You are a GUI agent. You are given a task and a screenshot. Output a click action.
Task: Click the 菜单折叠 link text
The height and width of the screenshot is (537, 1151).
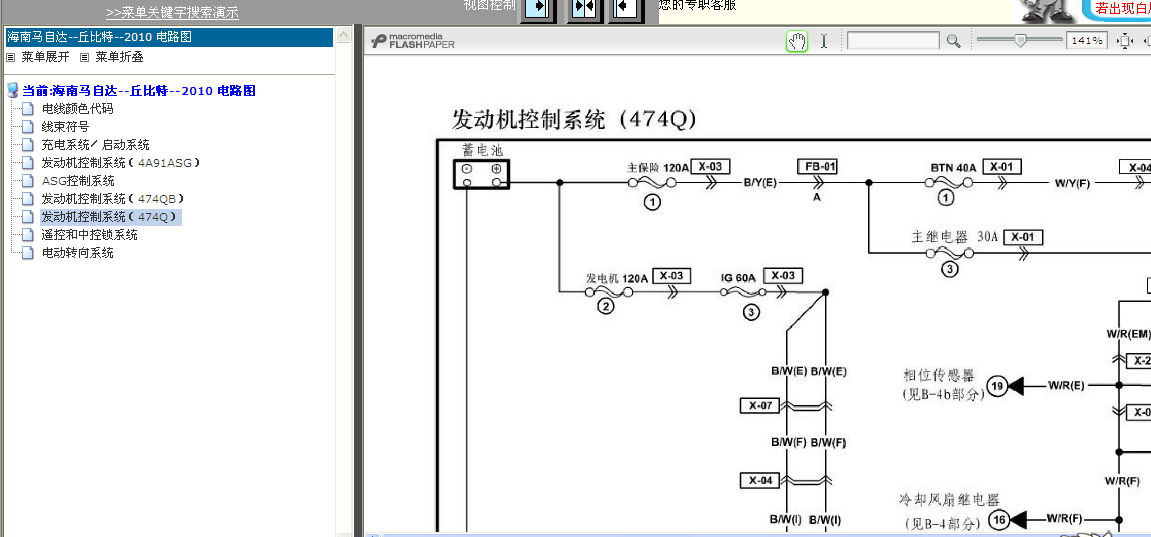120,57
